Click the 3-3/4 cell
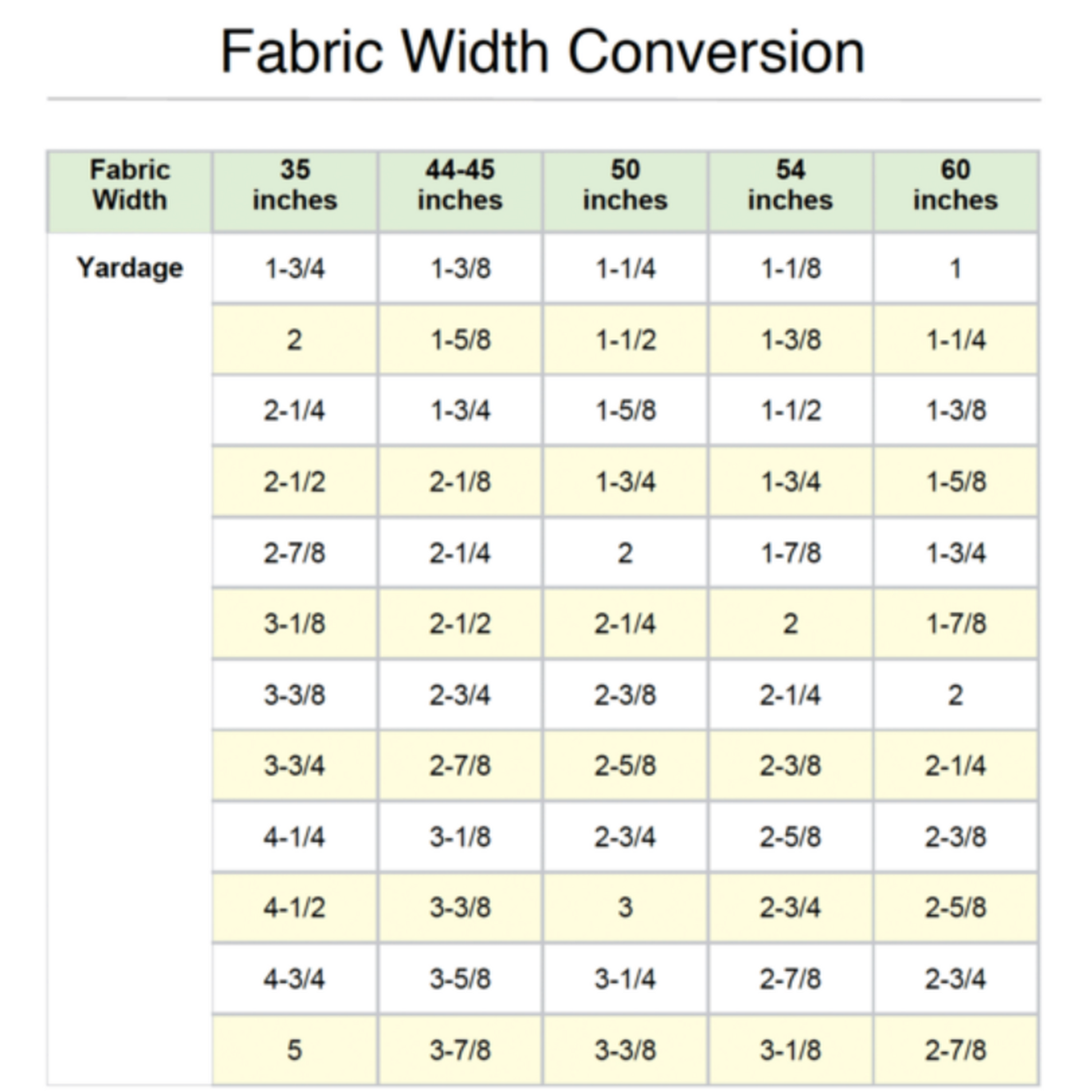 [295, 765]
